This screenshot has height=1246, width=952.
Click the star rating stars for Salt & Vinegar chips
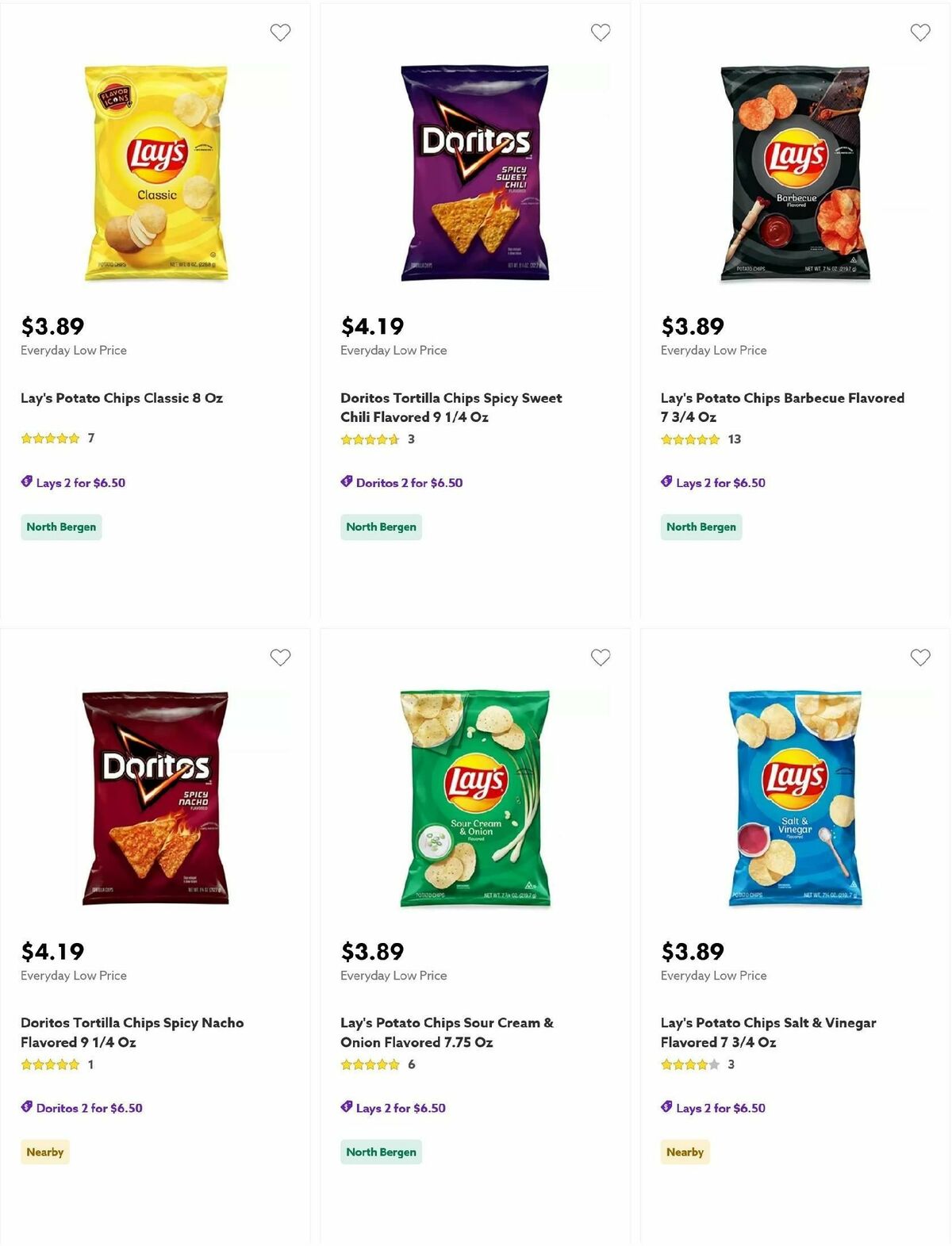tap(689, 1064)
